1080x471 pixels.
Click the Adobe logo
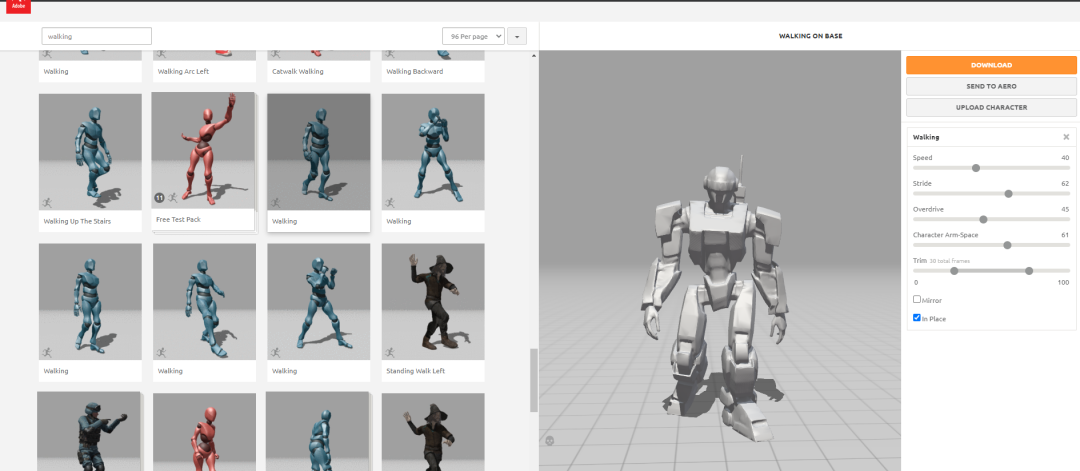[x=18, y=6]
